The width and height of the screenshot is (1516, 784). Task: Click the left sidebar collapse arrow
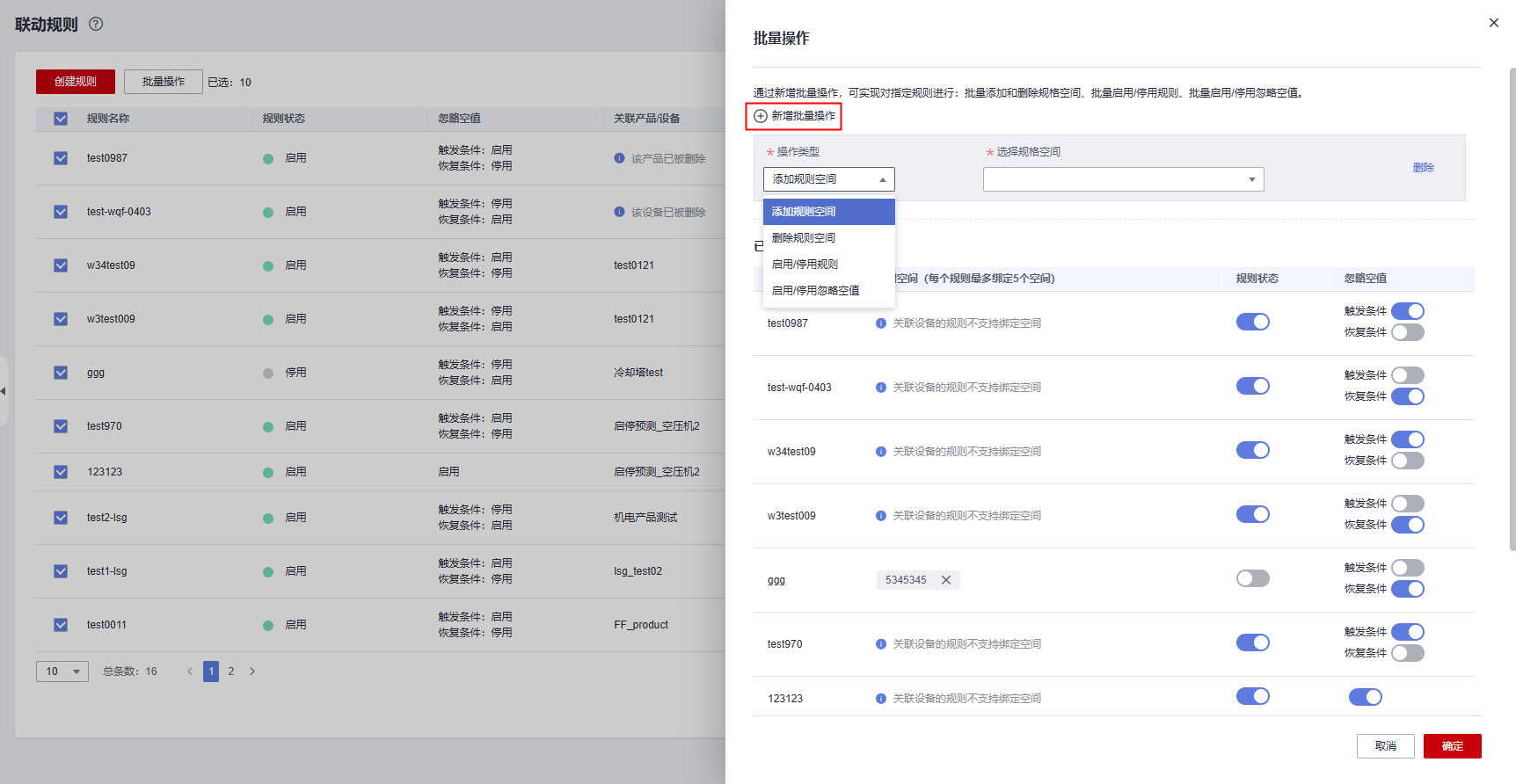4,391
